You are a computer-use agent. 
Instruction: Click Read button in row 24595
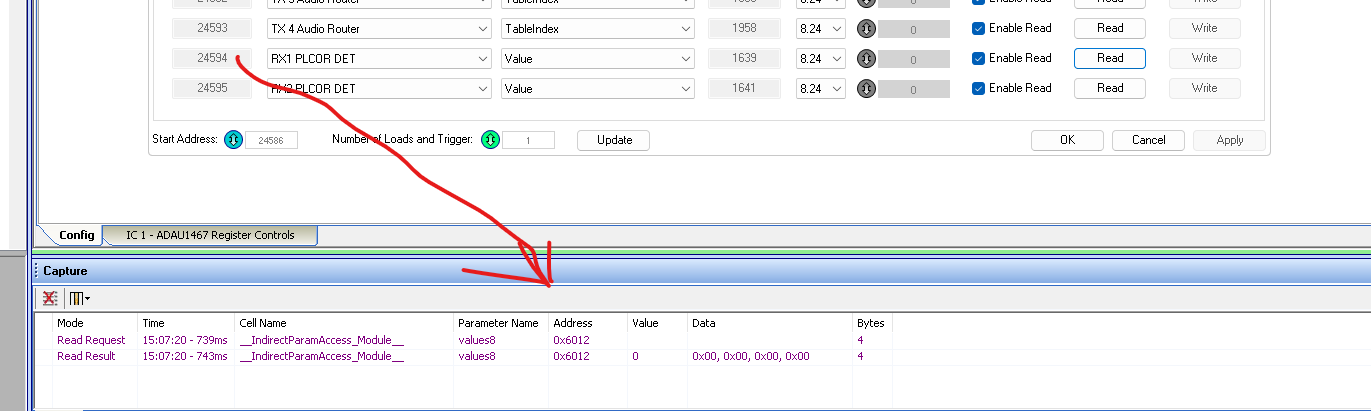pos(1110,88)
